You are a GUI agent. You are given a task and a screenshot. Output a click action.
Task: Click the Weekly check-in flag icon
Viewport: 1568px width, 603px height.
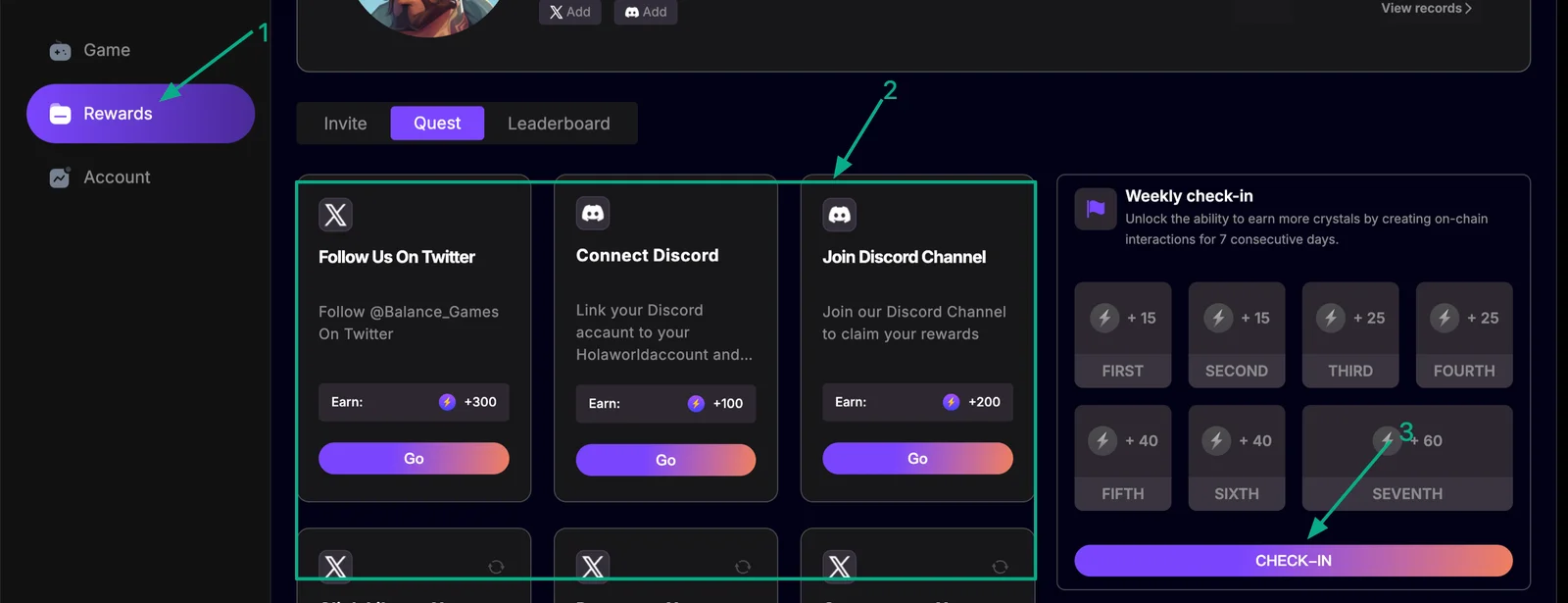coord(1096,209)
